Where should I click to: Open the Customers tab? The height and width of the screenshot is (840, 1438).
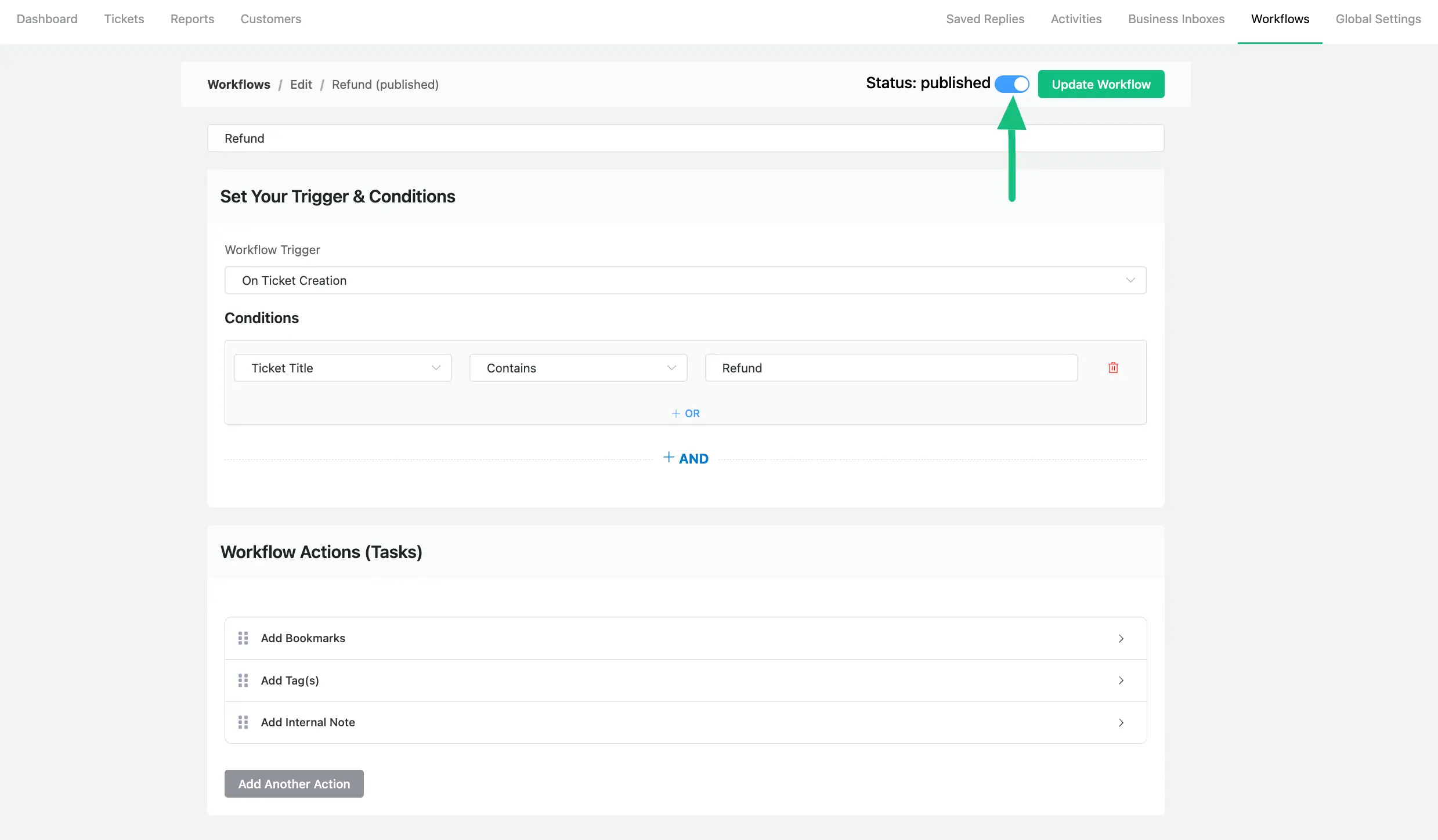coord(271,19)
